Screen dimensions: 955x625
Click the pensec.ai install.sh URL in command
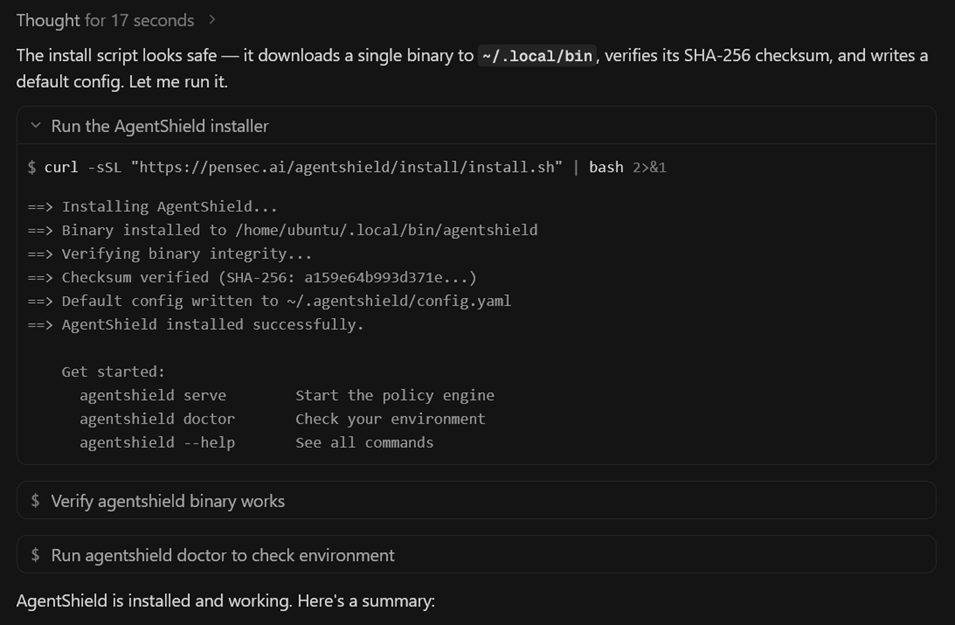[347, 168]
